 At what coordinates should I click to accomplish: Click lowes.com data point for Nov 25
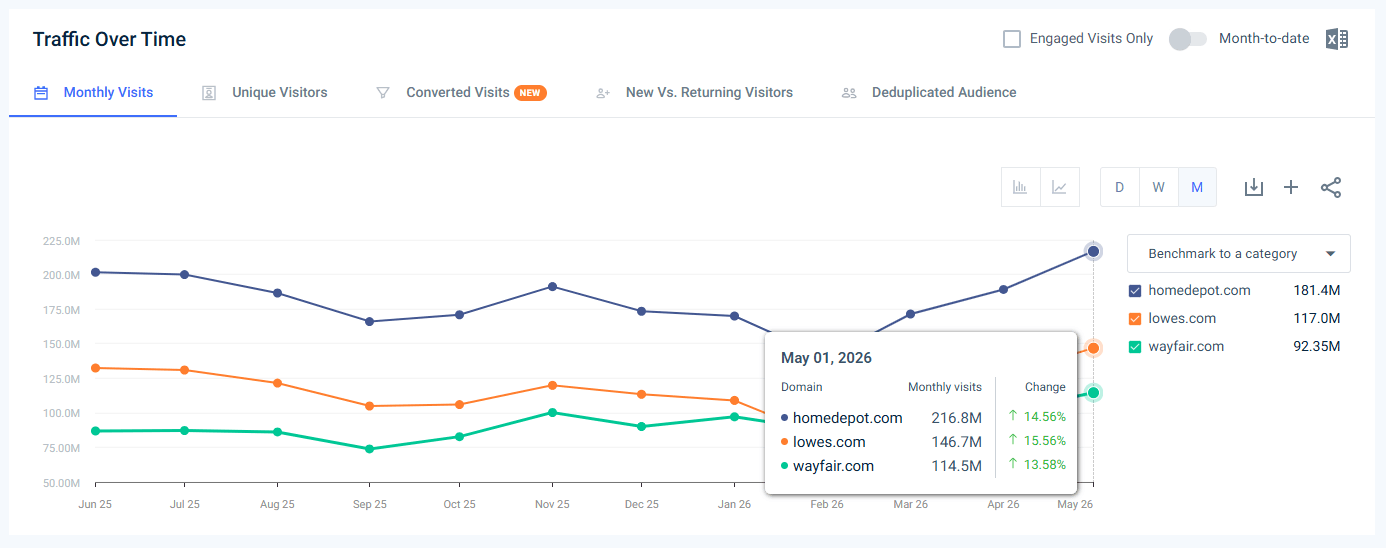552,385
